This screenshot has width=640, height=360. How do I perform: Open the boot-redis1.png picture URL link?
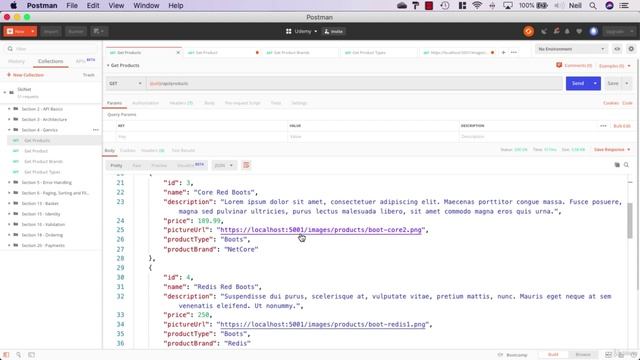tap(322, 324)
